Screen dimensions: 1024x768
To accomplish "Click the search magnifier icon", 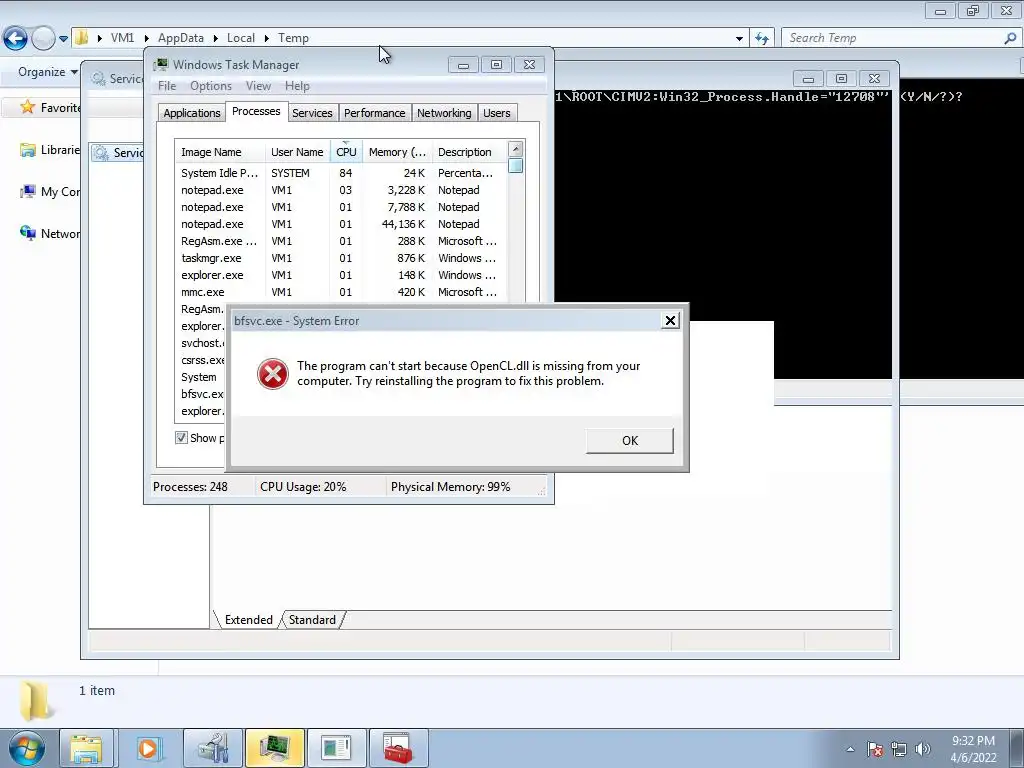I will click(x=1010, y=38).
